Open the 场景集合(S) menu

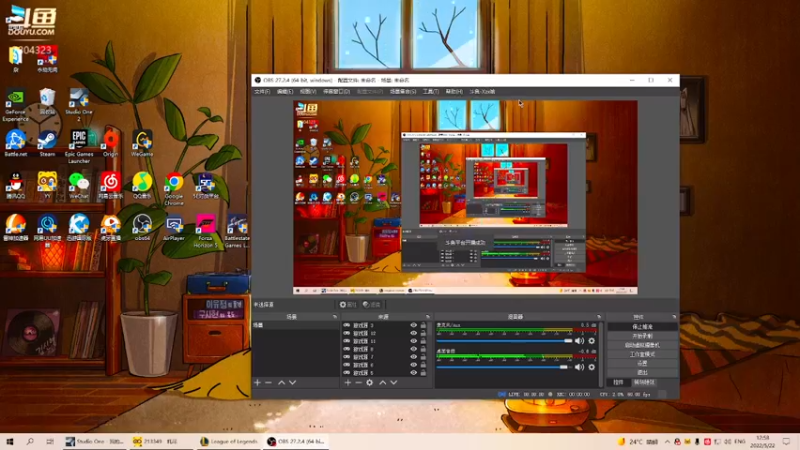(x=403, y=91)
